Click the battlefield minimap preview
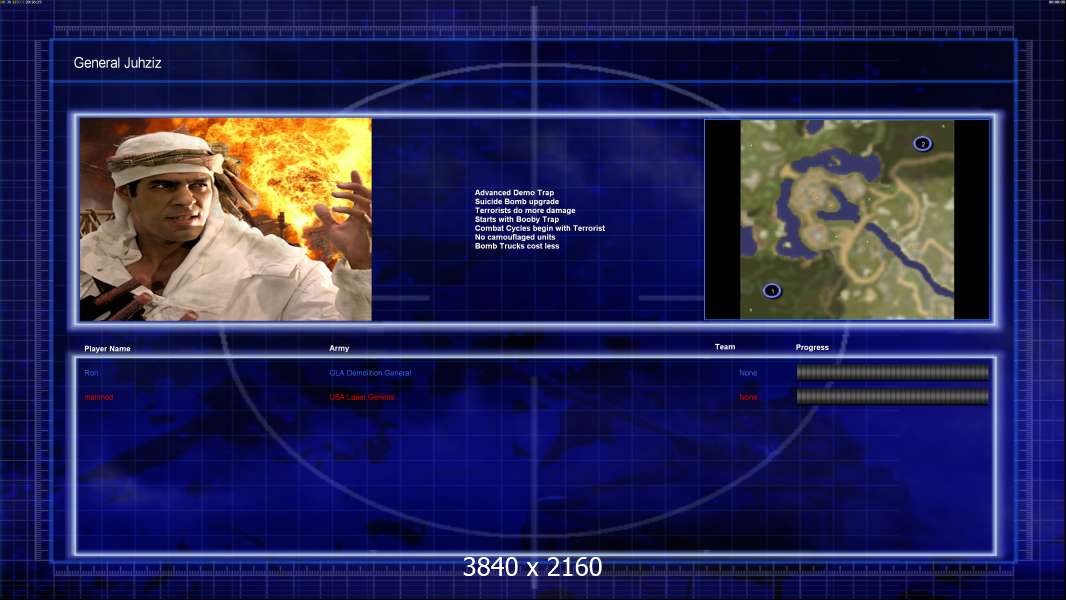The image size is (1066, 600). pos(847,219)
